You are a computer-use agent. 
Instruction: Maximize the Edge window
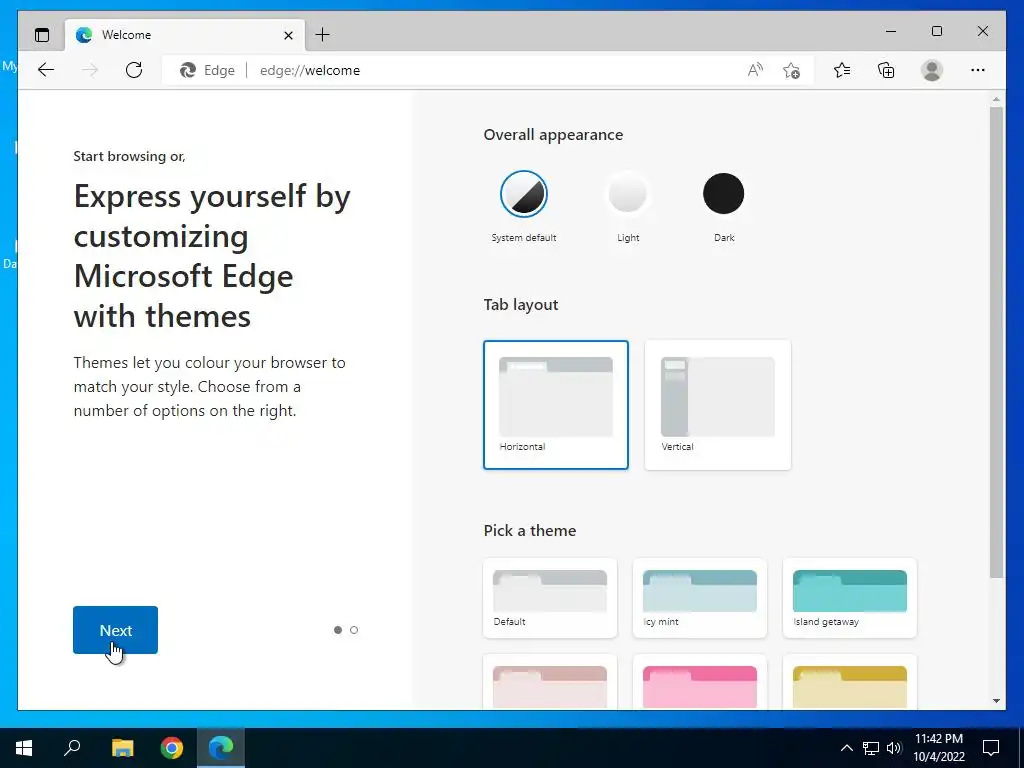(936, 31)
